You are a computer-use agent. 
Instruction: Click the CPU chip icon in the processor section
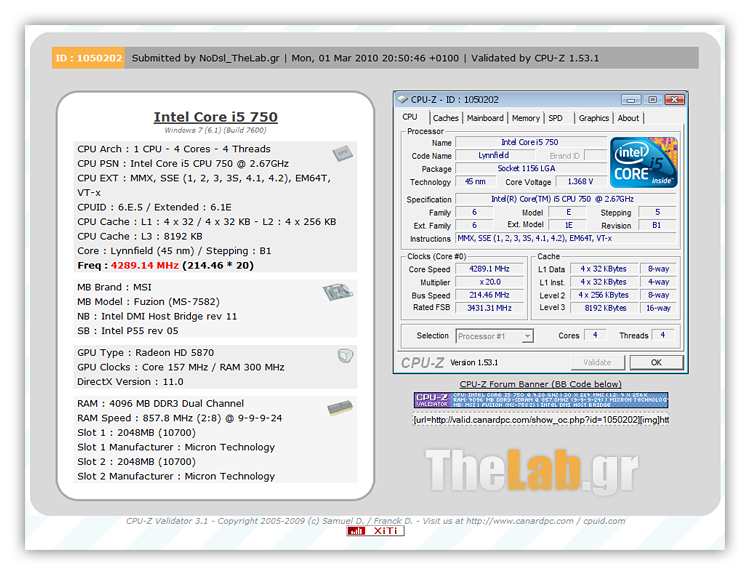(342, 153)
